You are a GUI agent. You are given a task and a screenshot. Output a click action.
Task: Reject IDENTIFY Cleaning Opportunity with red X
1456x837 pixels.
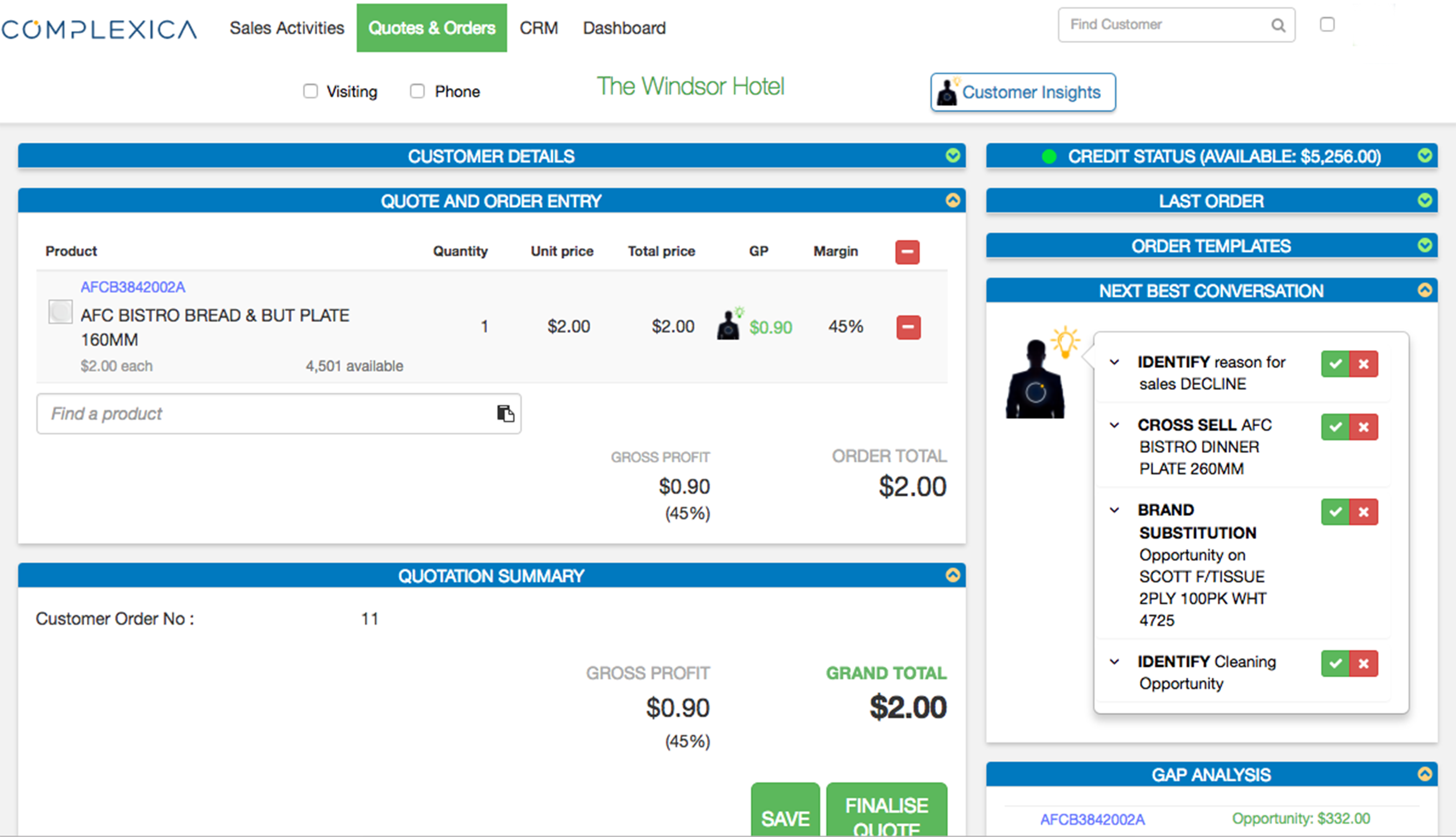(x=1363, y=664)
